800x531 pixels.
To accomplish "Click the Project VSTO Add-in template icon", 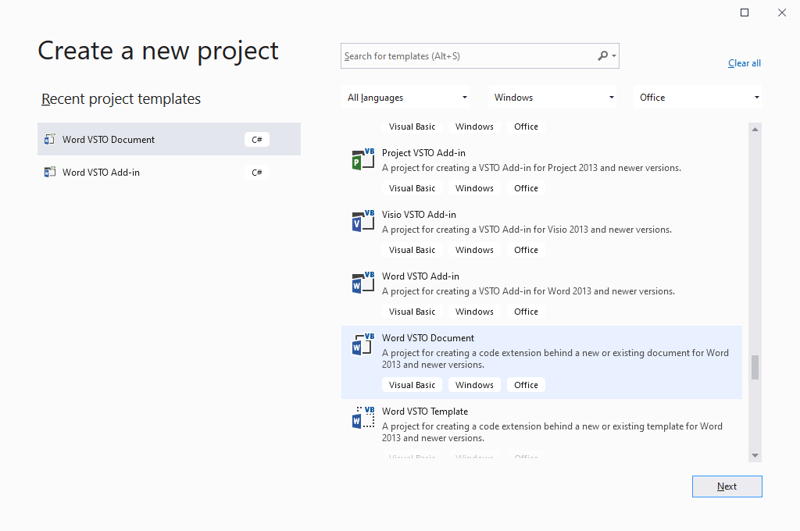I will click(x=363, y=159).
